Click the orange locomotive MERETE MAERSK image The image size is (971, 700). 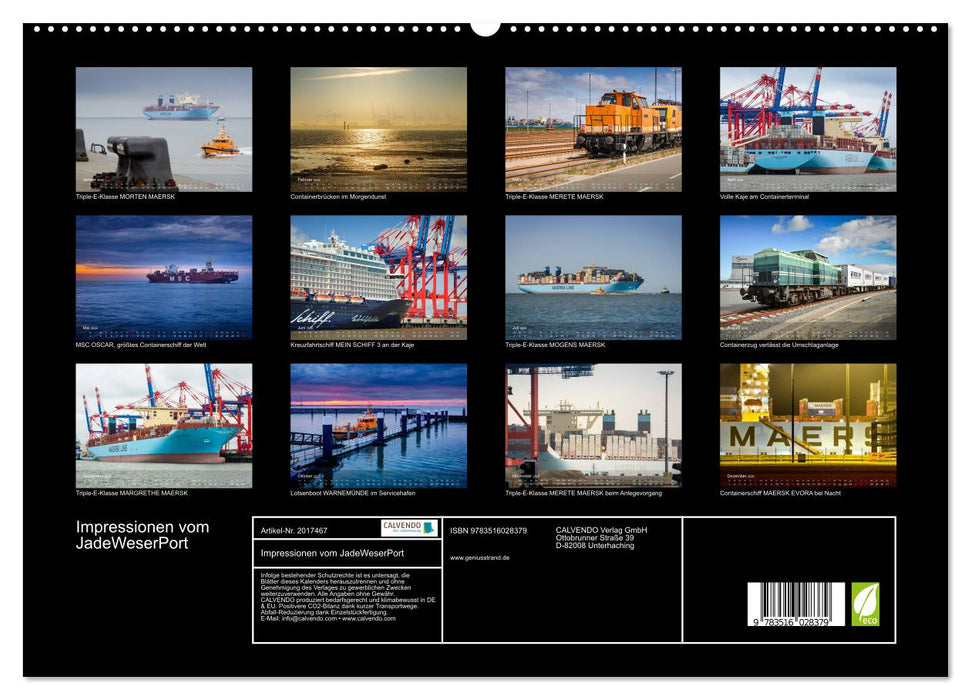click(x=590, y=128)
